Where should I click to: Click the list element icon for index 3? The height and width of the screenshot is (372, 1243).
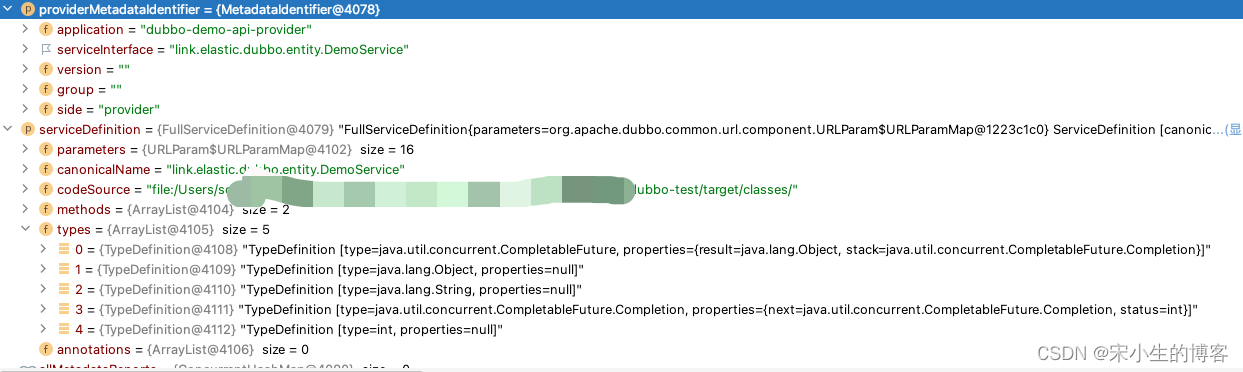(x=63, y=309)
